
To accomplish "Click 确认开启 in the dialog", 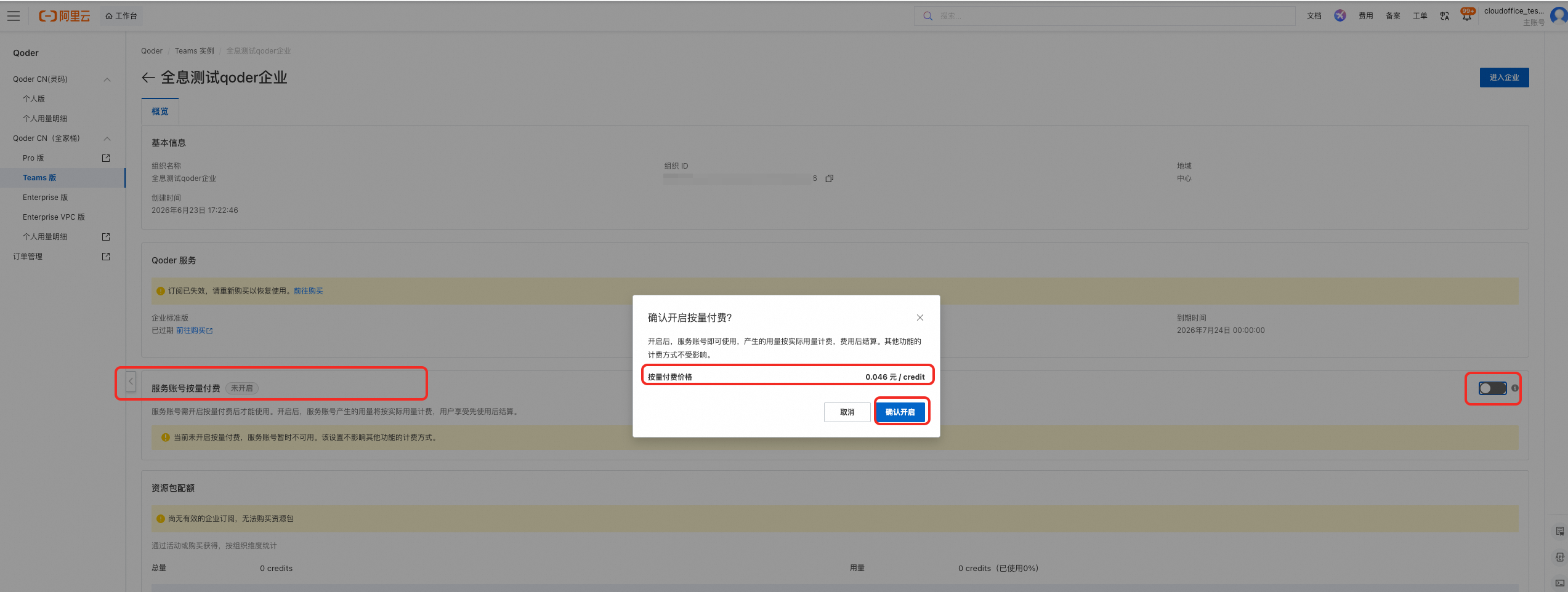I will (900, 412).
